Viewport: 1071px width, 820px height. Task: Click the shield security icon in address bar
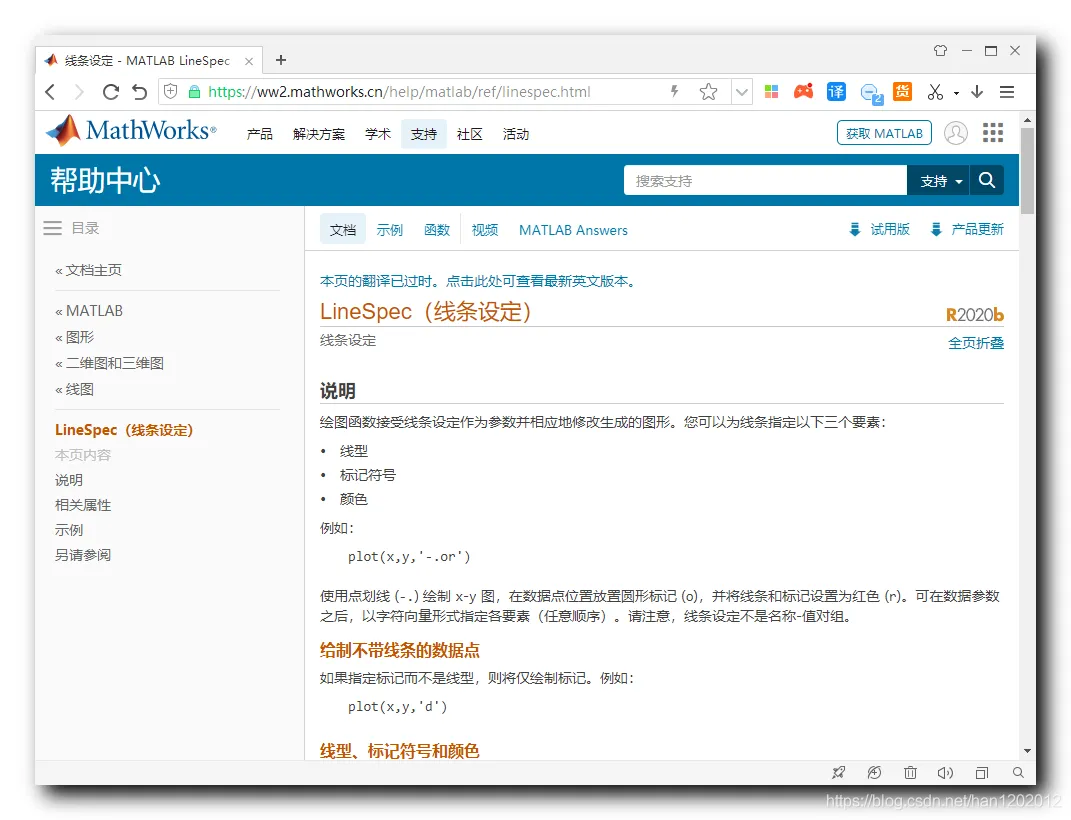coord(171,91)
